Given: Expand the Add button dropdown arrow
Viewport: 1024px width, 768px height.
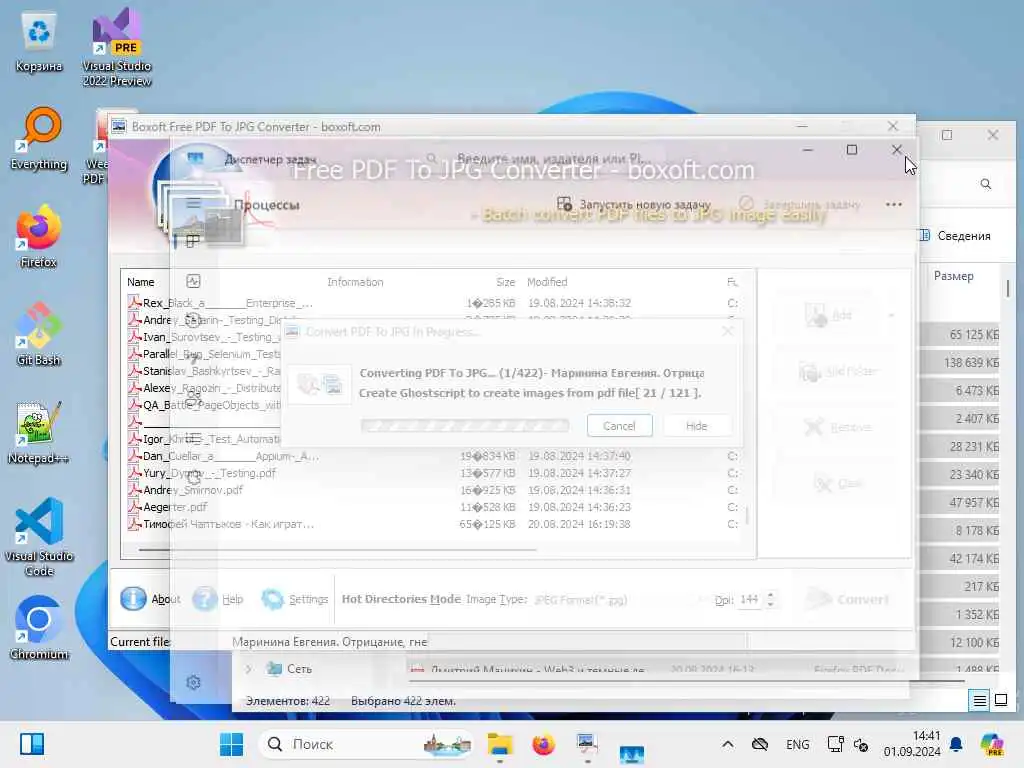Looking at the screenshot, I should [x=891, y=316].
